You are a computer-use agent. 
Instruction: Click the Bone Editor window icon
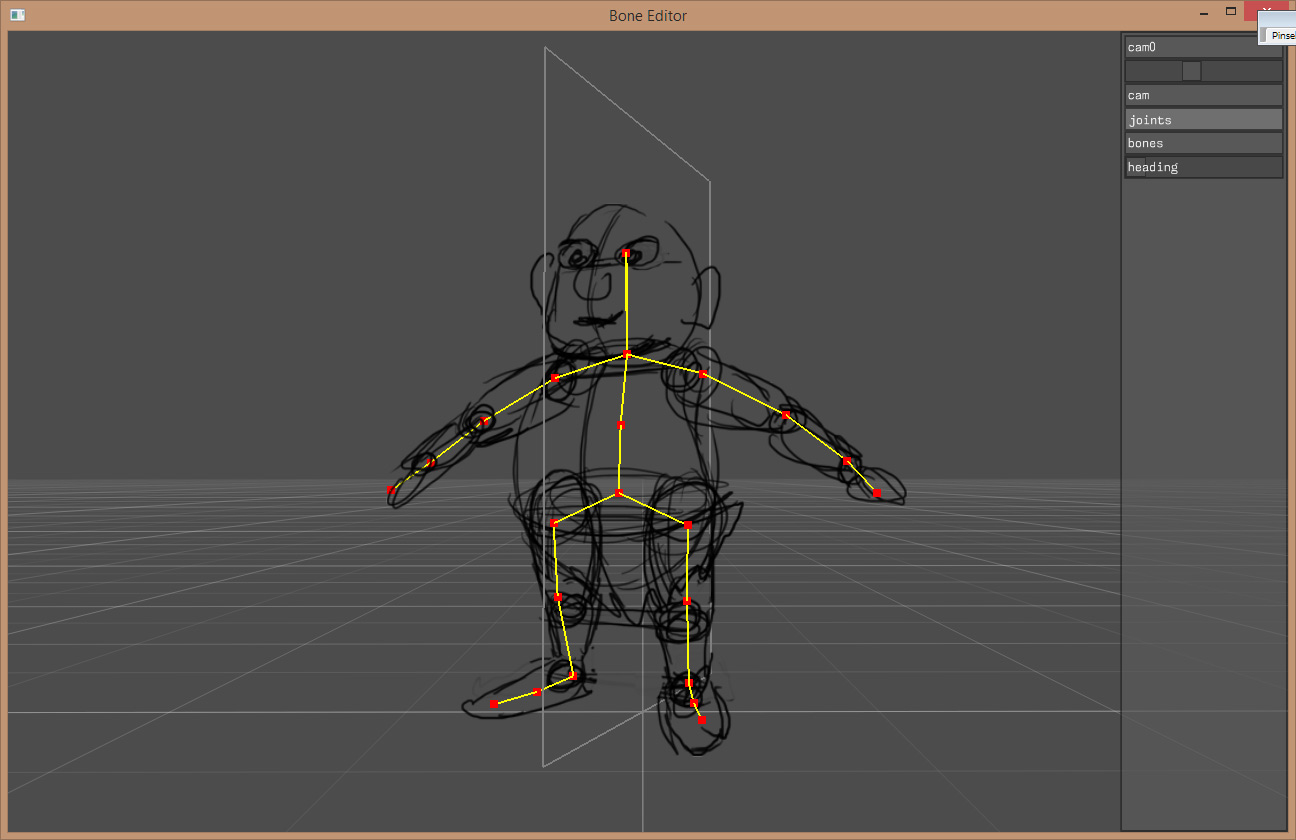(17, 15)
